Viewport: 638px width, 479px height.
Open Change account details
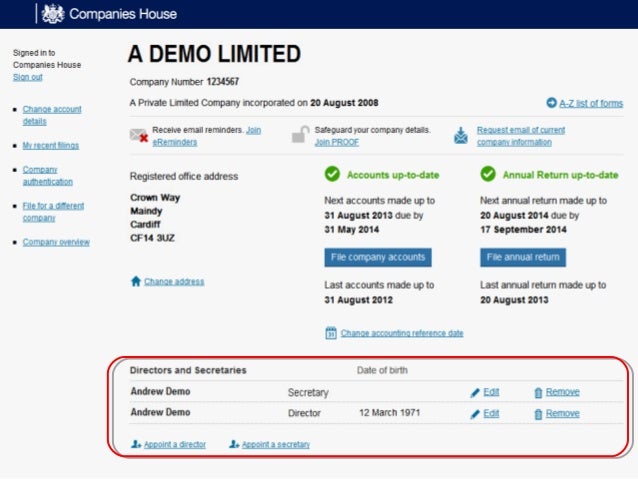52,115
